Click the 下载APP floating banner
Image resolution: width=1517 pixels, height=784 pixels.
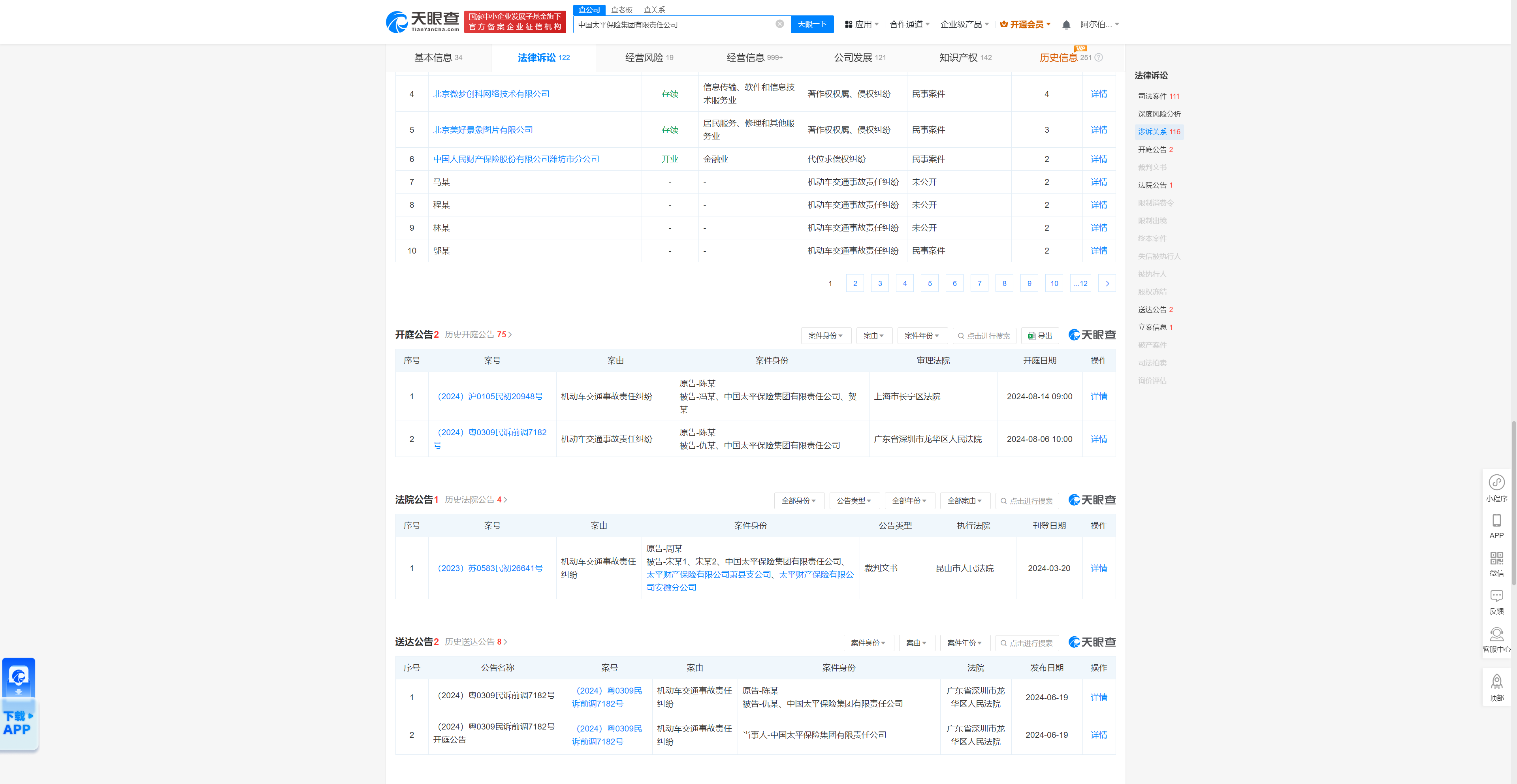tap(19, 705)
